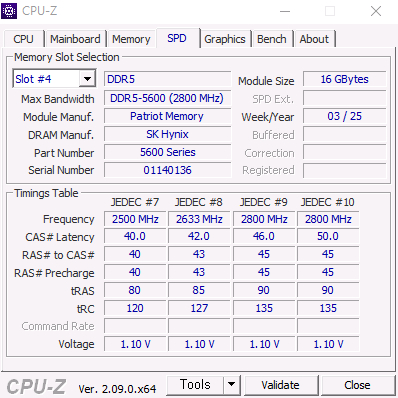
Task: Click the JEDEC #7 column header
Action: 135,202
